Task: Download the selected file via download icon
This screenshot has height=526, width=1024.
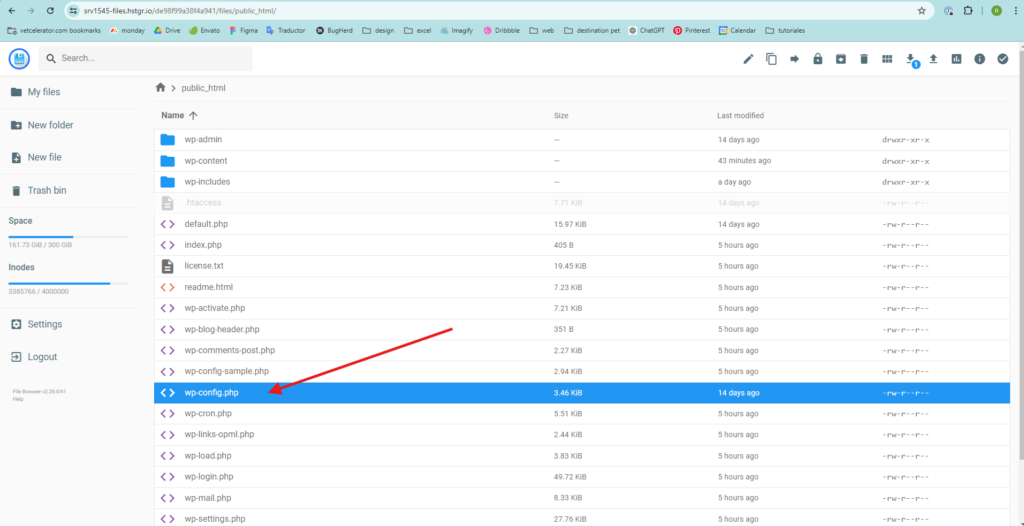Action: (x=910, y=59)
